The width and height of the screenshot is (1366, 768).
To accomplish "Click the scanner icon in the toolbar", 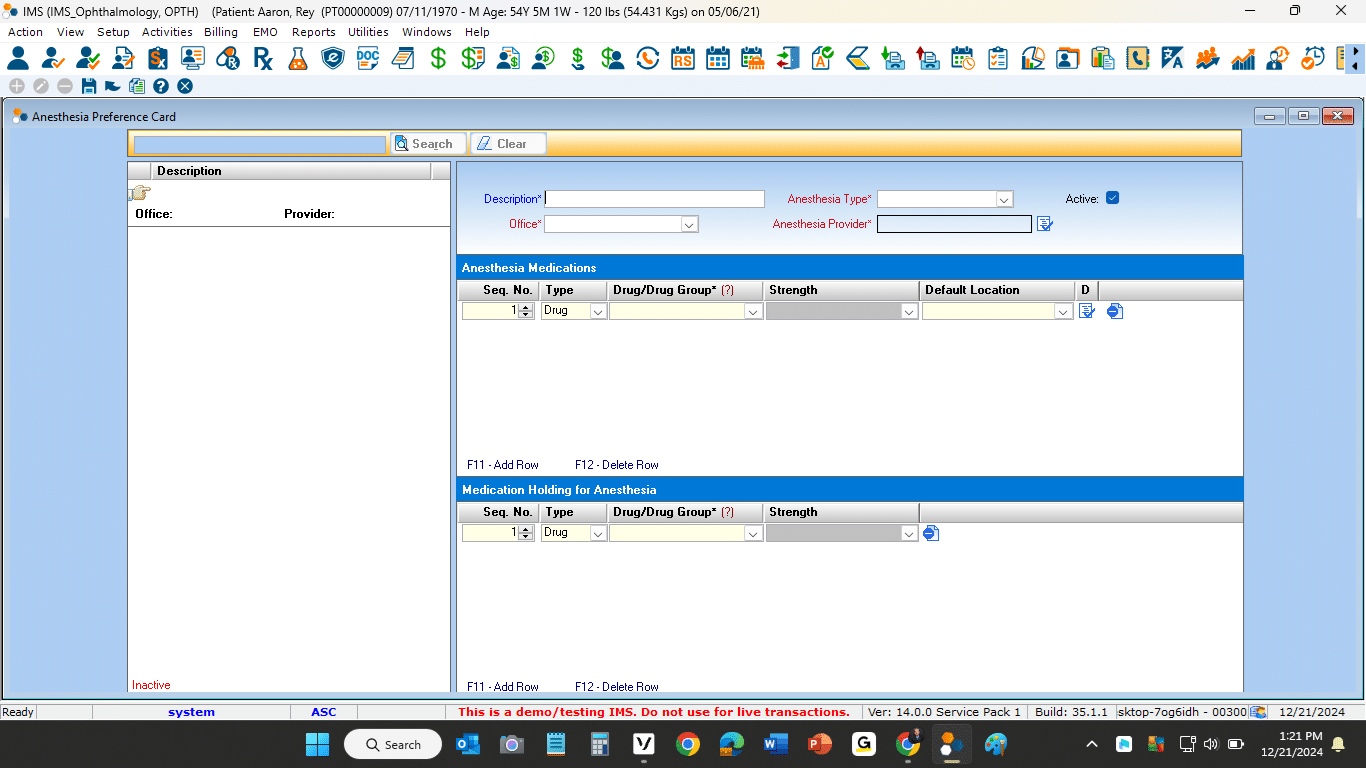I will tap(858, 58).
